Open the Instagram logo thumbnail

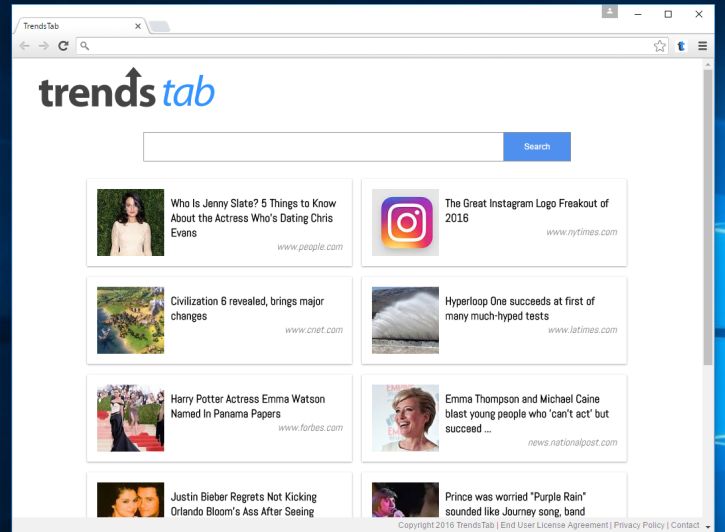[x=406, y=222]
